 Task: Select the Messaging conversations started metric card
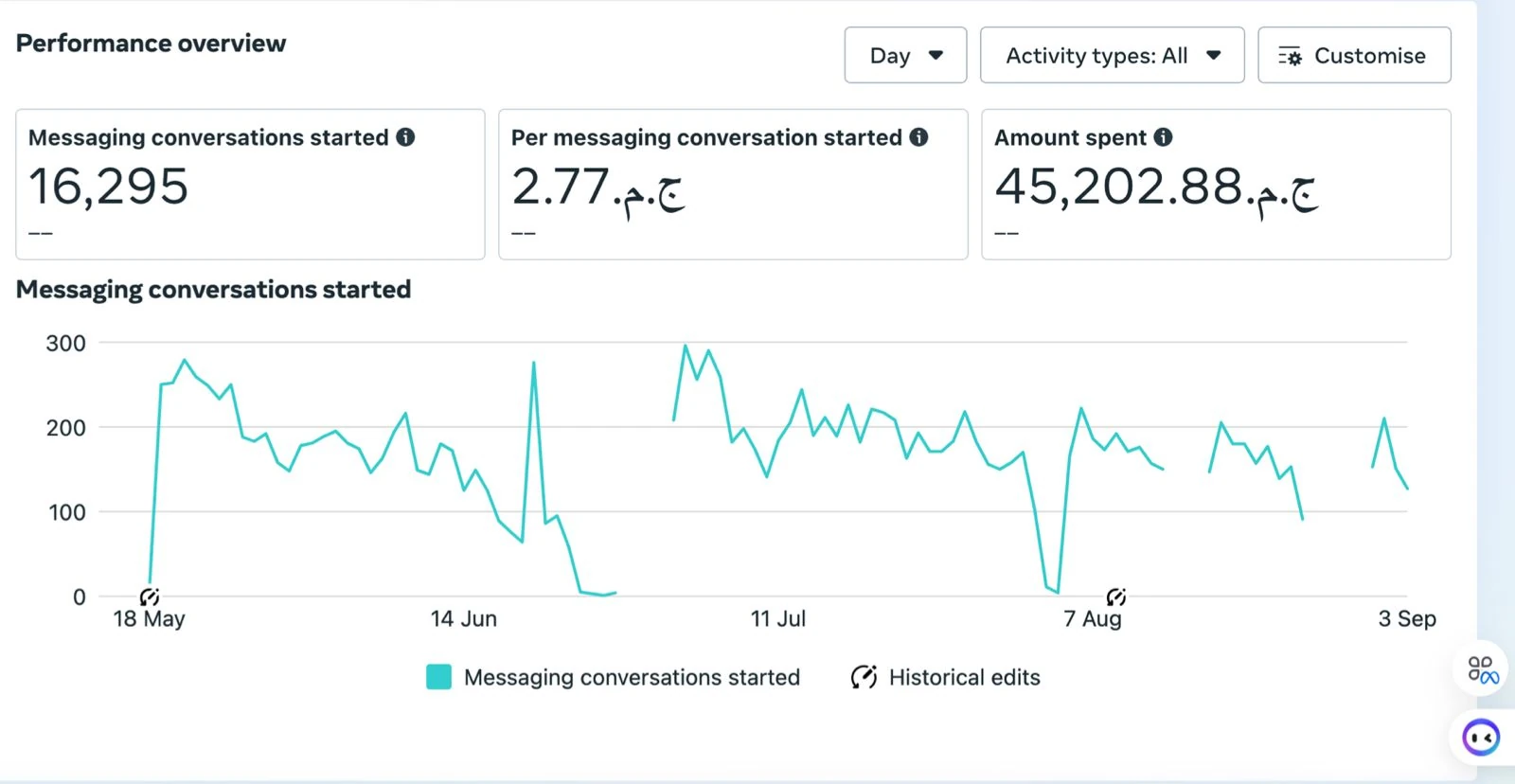[250, 185]
